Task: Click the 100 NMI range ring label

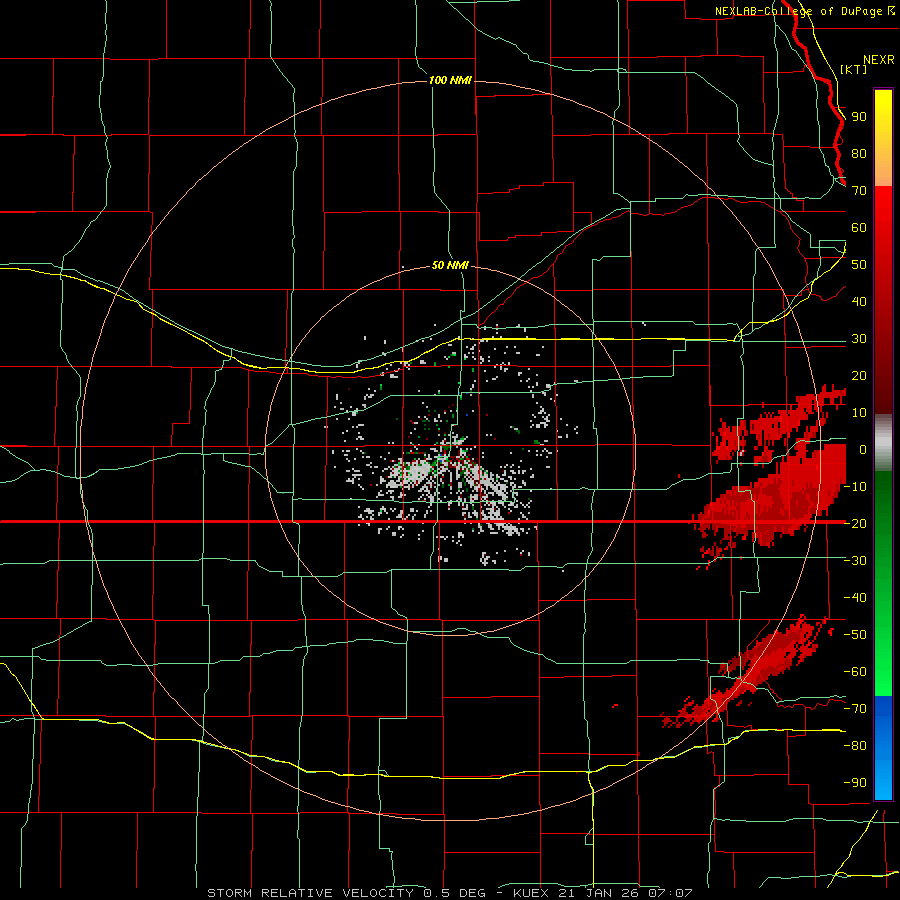Action: (451, 80)
